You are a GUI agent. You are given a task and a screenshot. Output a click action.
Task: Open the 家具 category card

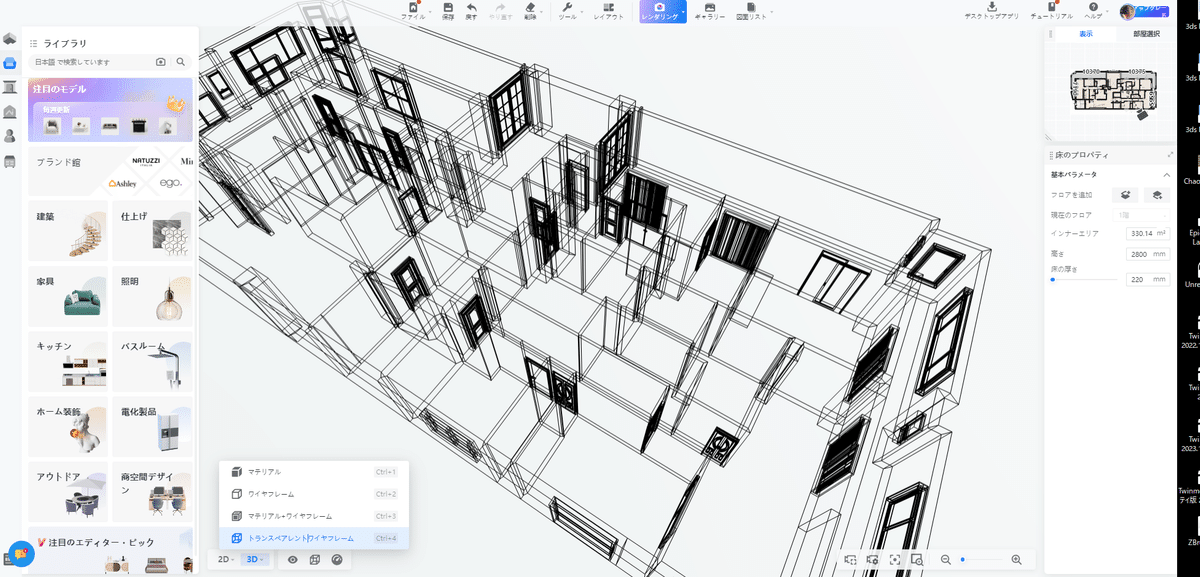coord(68,296)
